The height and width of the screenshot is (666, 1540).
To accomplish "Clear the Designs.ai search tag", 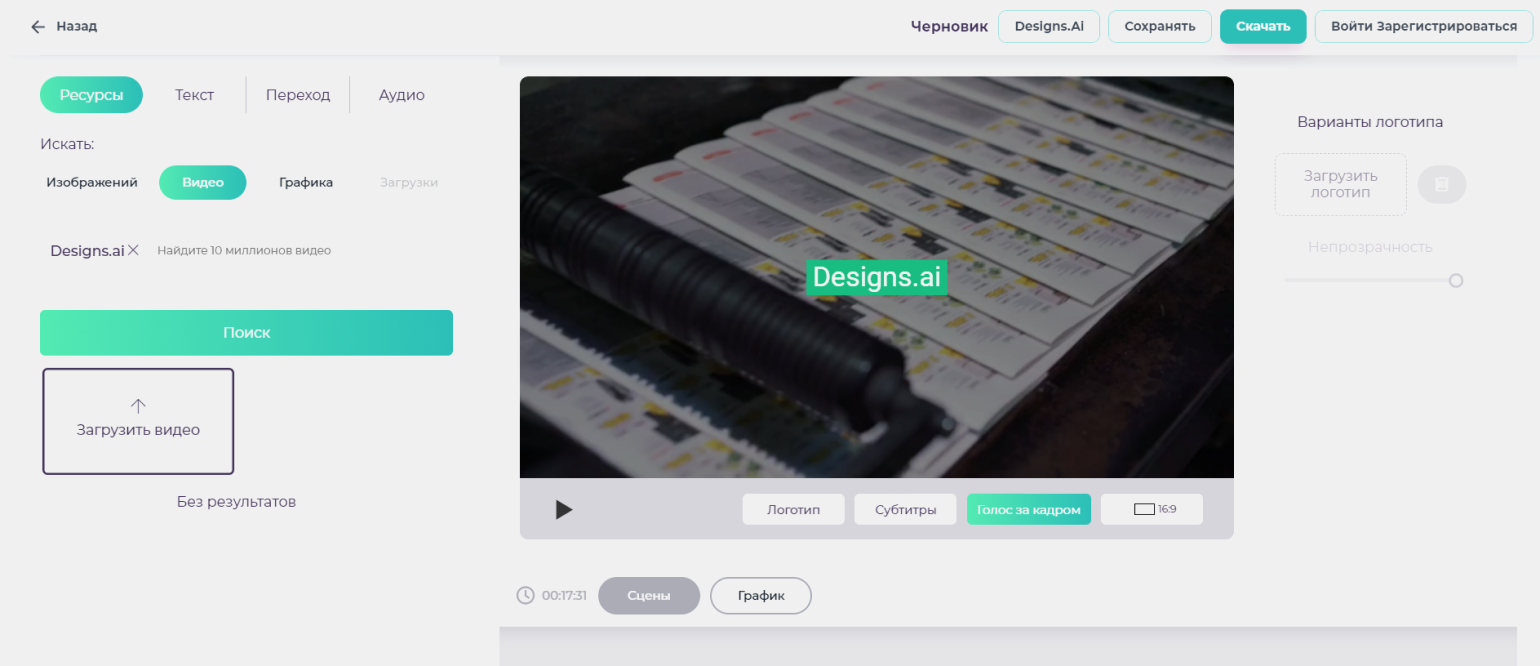I will coord(133,250).
